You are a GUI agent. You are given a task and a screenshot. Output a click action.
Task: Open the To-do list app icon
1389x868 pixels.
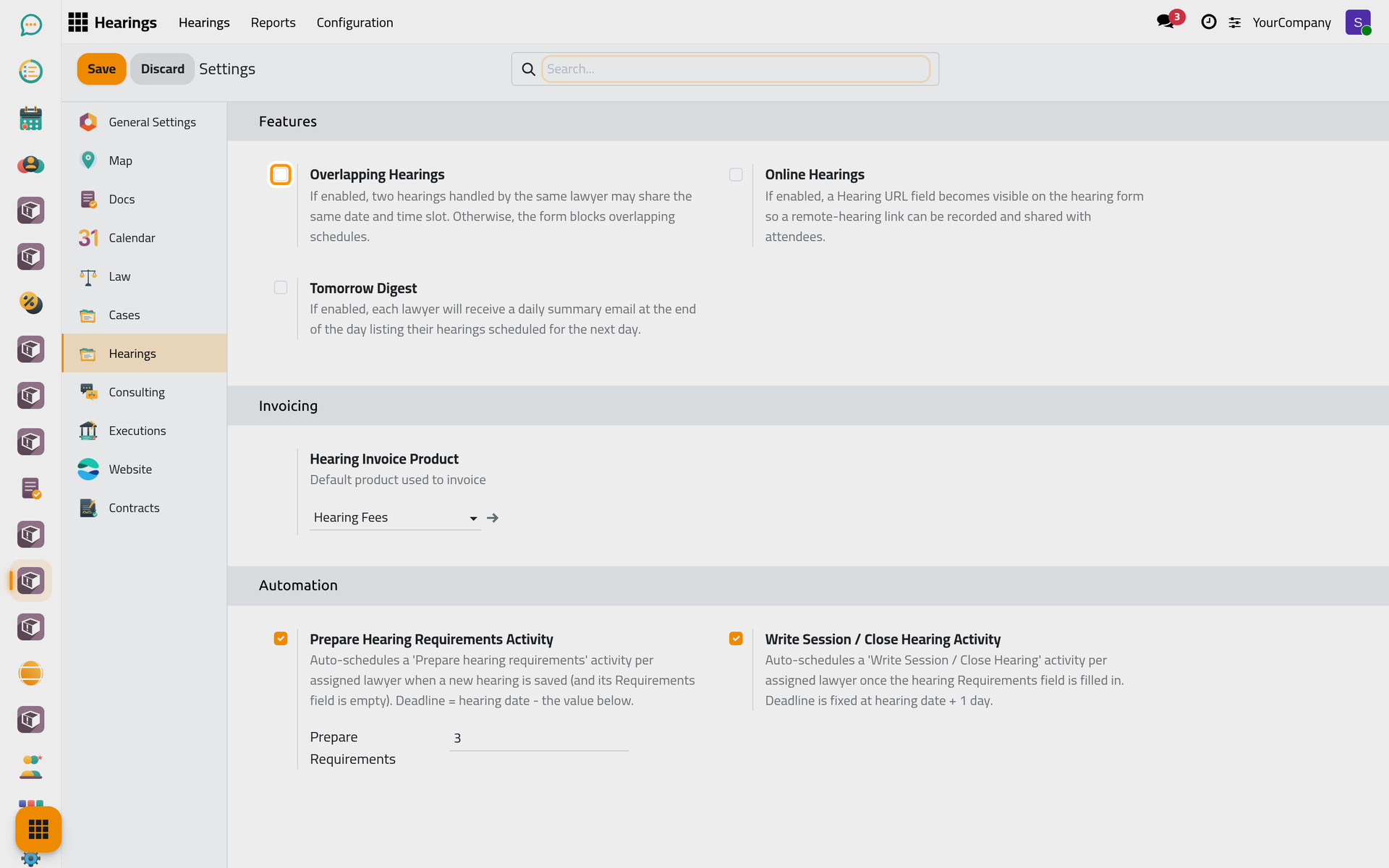(x=30, y=72)
